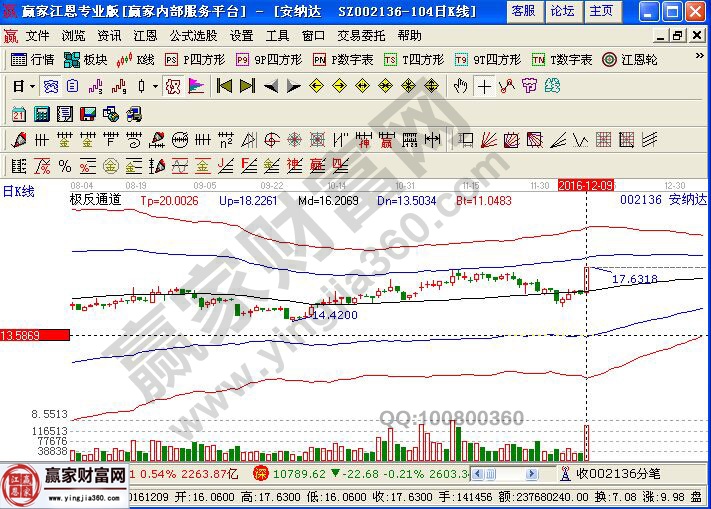Go to 主页 home page button
This screenshot has height=509, width=711.
tap(601, 11)
